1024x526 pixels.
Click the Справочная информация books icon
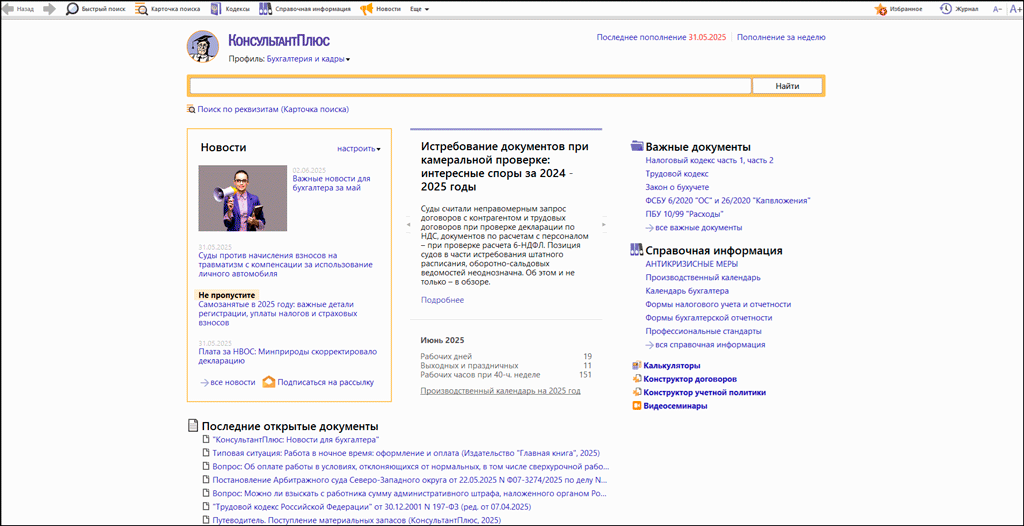click(637, 250)
